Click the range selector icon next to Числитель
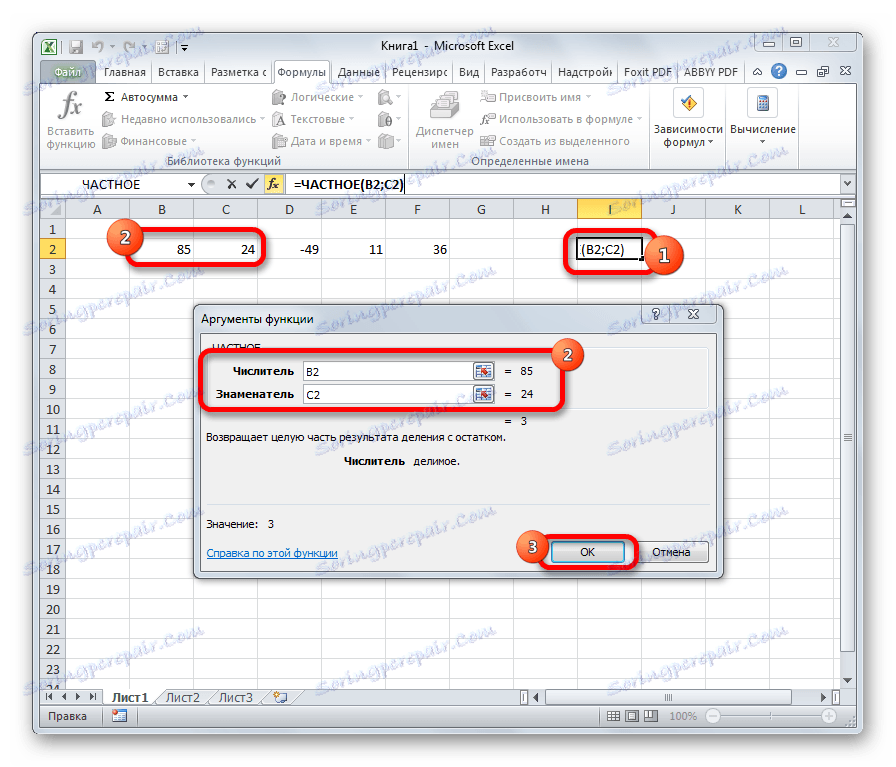The height and width of the screenshot is (767, 896). coord(483,370)
